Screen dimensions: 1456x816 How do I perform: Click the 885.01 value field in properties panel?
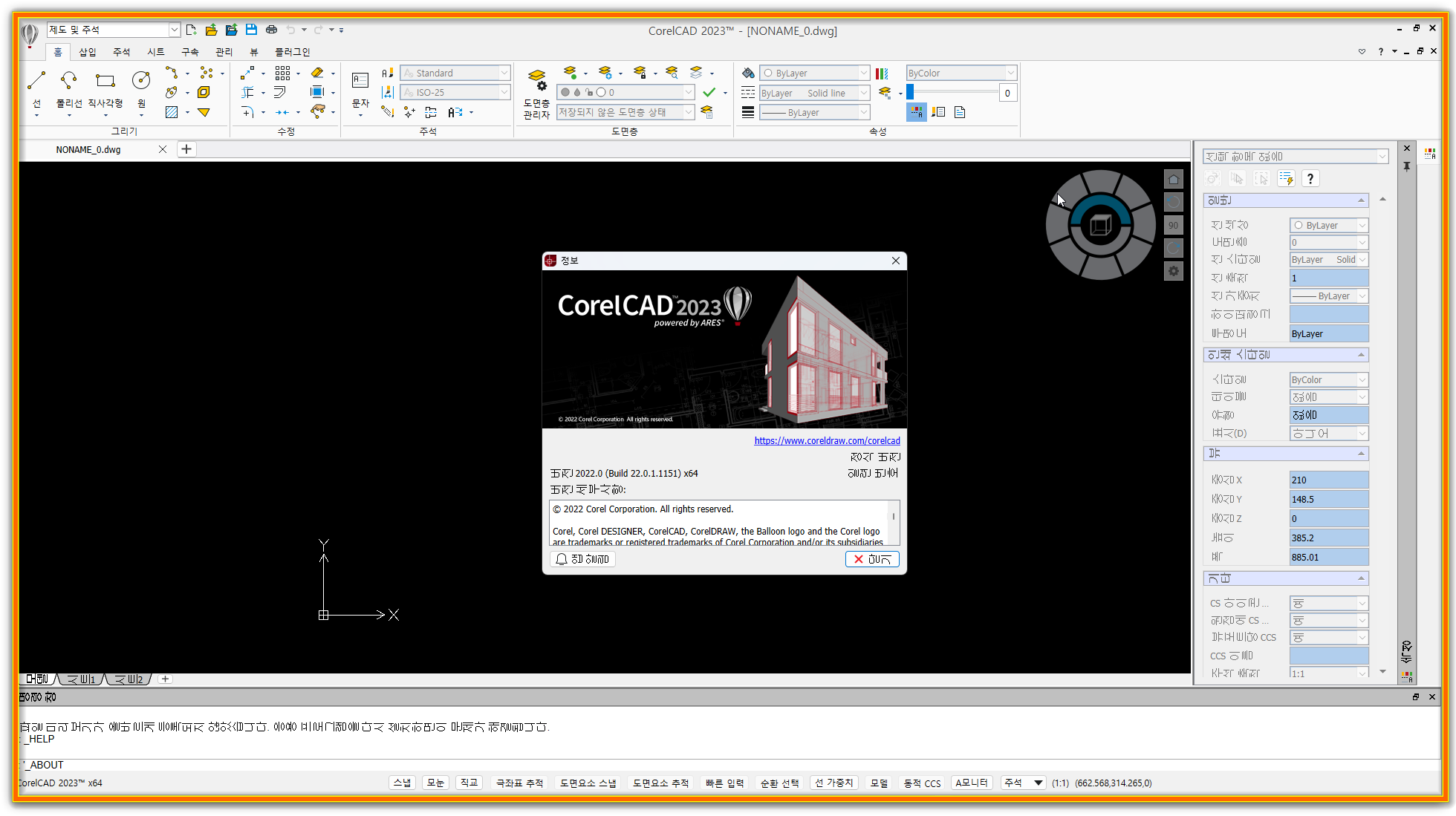[x=1329, y=557]
